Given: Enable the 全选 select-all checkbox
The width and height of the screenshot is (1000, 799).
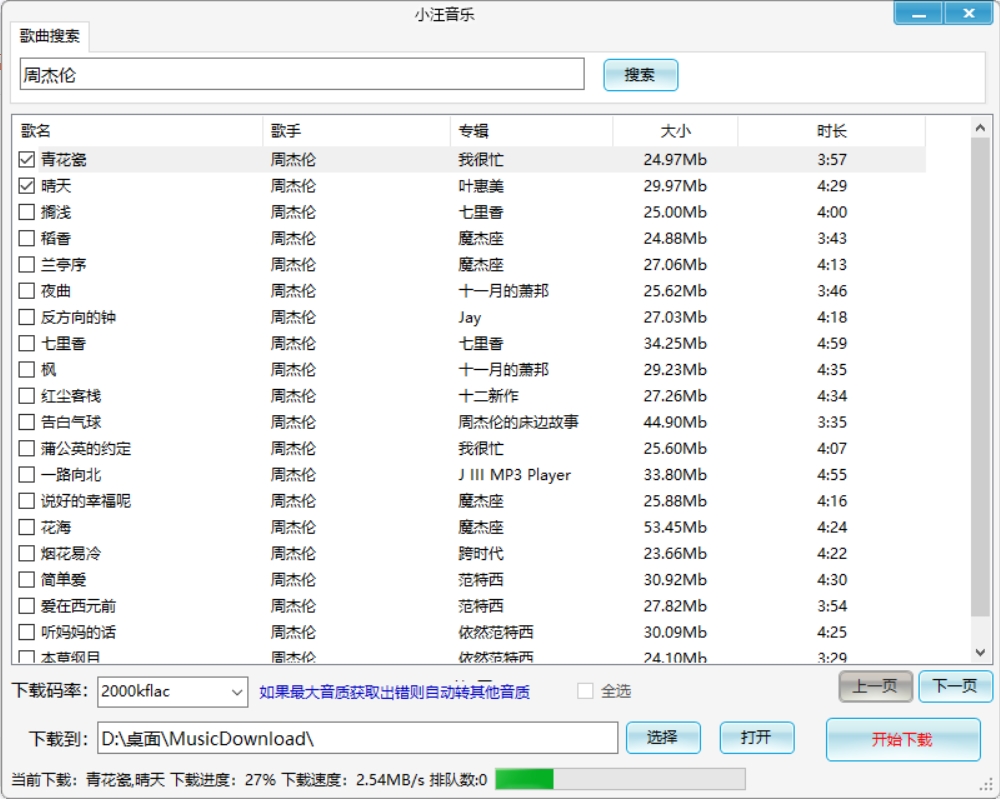Looking at the screenshot, I should (x=583, y=691).
